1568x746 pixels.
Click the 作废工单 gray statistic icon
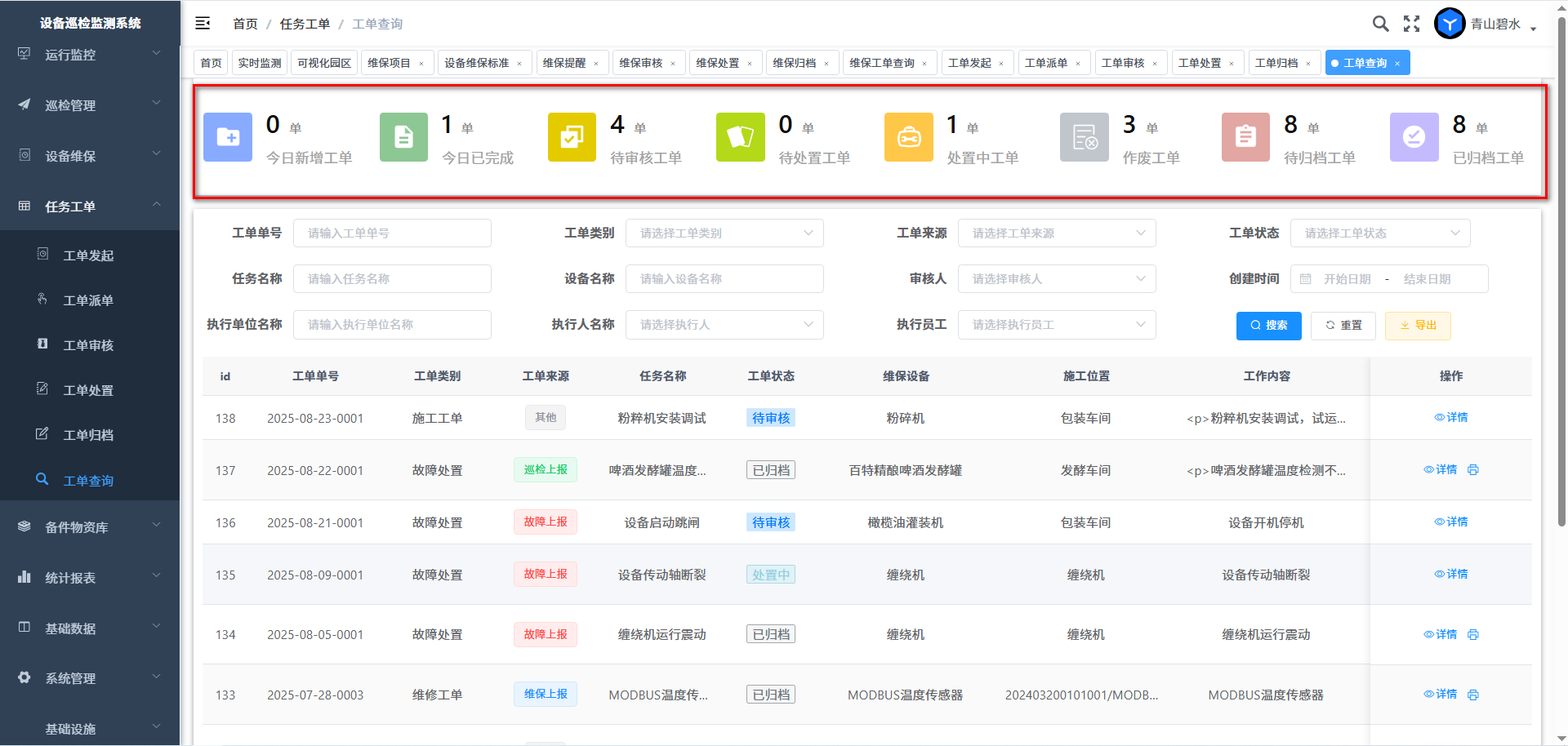(1084, 137)
